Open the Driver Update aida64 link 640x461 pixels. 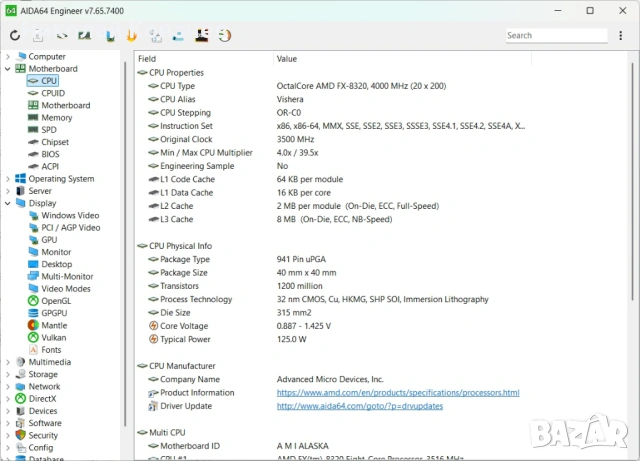[359, 406]
